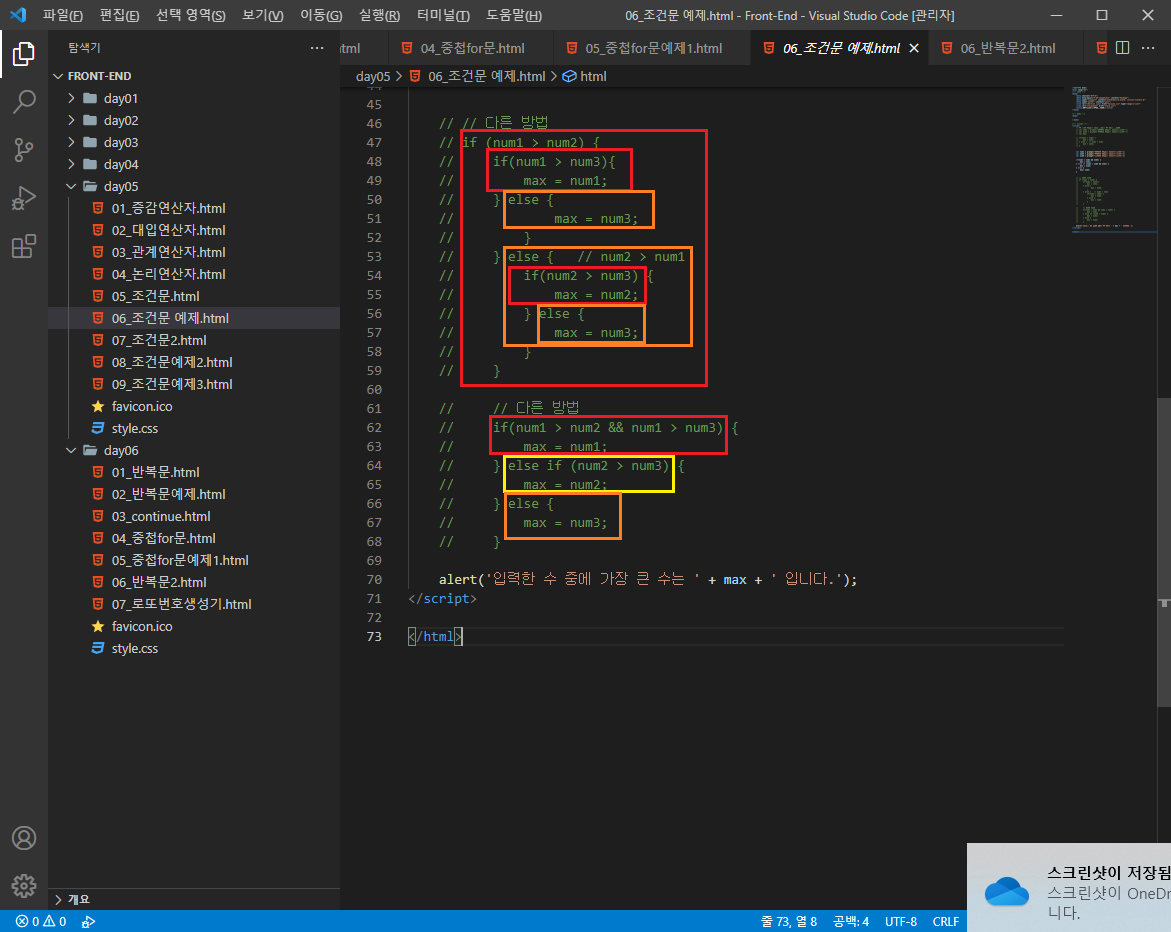Open the Manage settings gear
This screenshot has width=1171, height=932.
click(24, 886)
